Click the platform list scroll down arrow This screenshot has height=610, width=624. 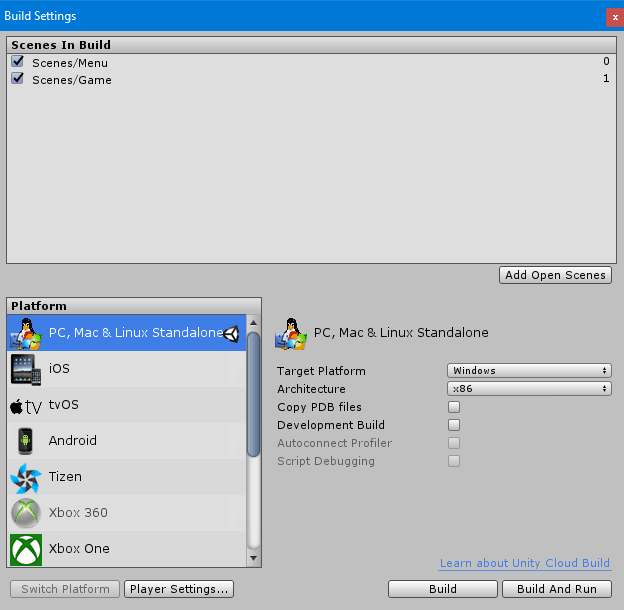pos(254,558)
